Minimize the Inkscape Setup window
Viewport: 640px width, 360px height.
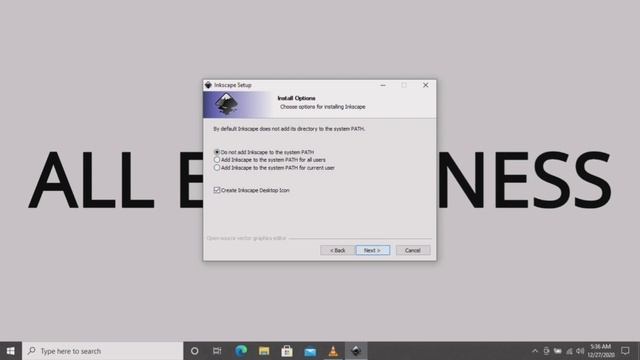tap(383, 85)
